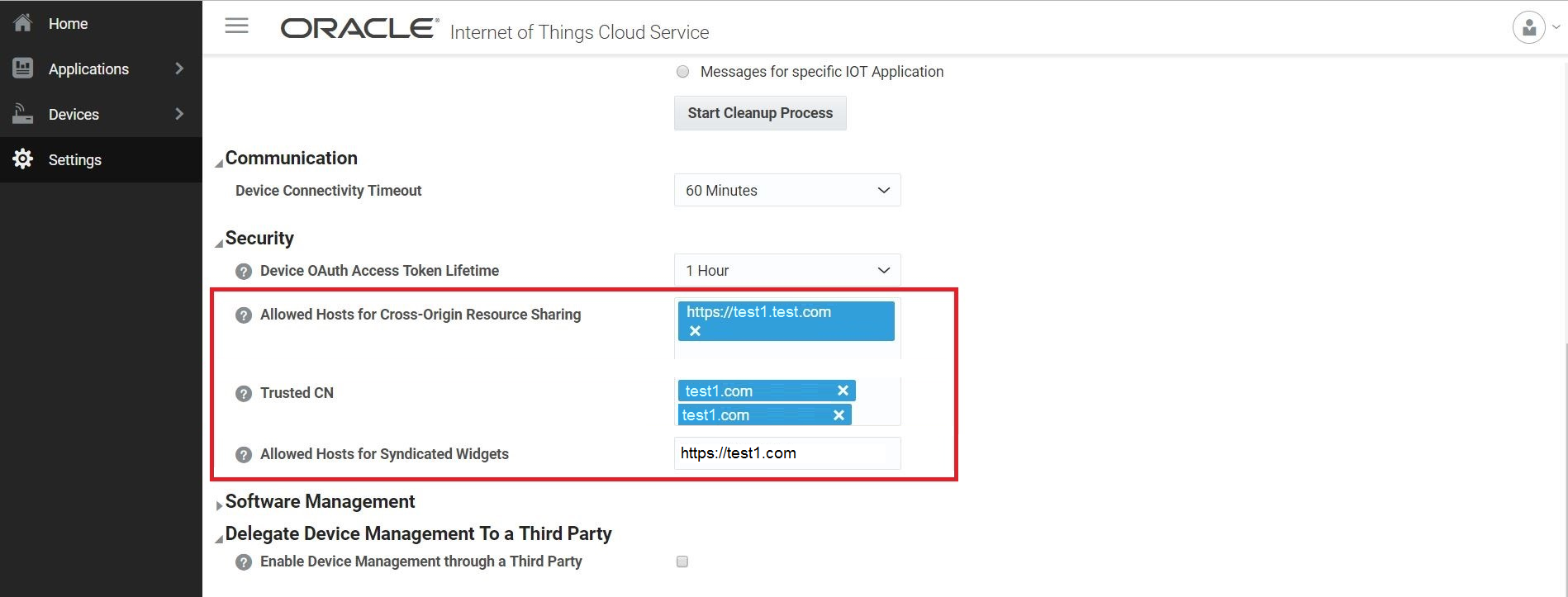Click help icon beside Trusted CN
This screenshot has width=1568, height=597.
(x=244, y=394)
